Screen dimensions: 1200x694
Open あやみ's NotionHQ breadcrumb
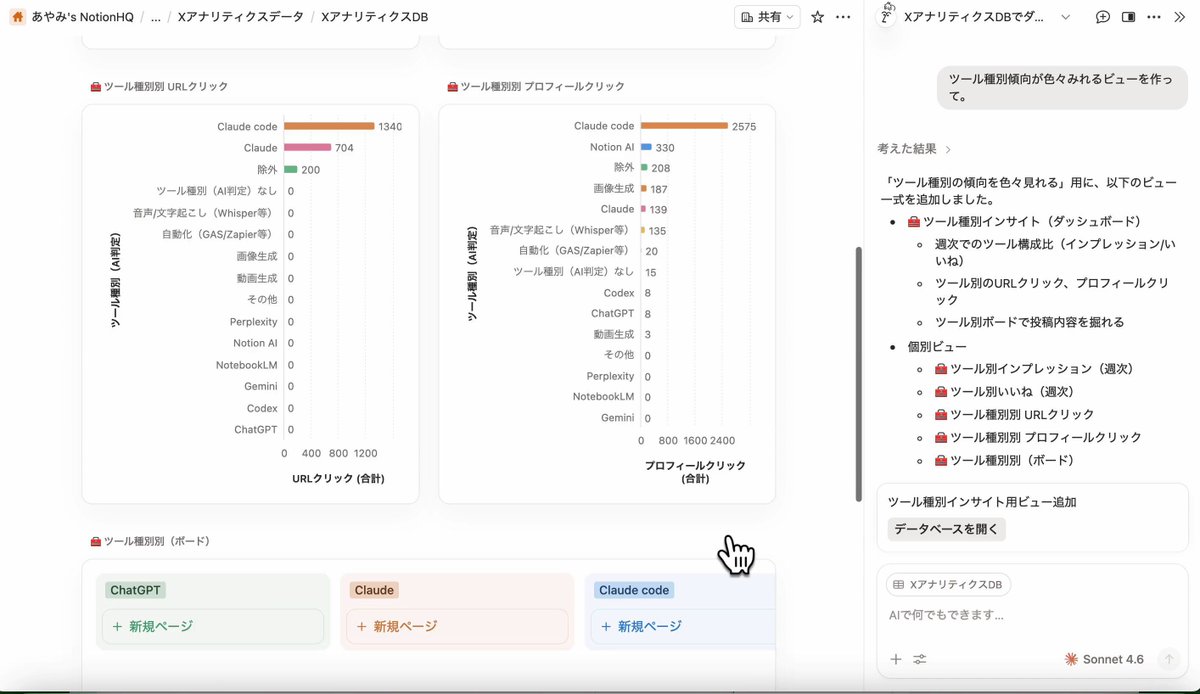click(82, 17)
